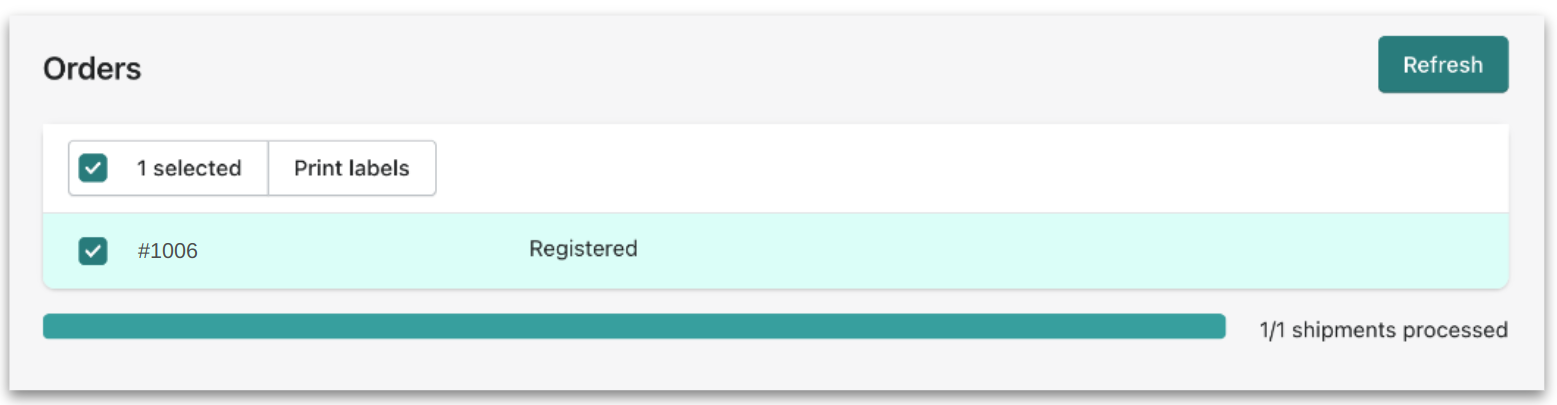Reload the orders list with Refresh
Image resolution: width=1557 pixels, height=405 pixels.
(1442, 65)
